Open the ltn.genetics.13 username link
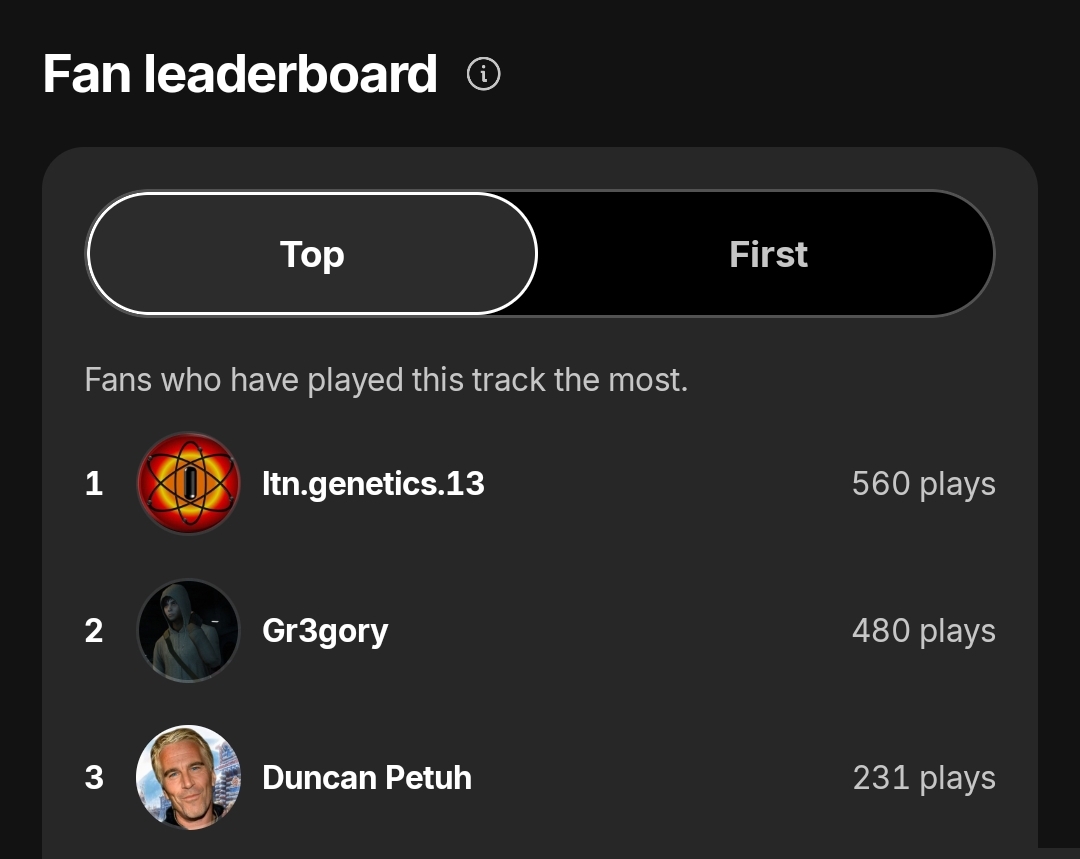Image resolution: width=1080 pixels, height=859 pixels. (373, 484)
